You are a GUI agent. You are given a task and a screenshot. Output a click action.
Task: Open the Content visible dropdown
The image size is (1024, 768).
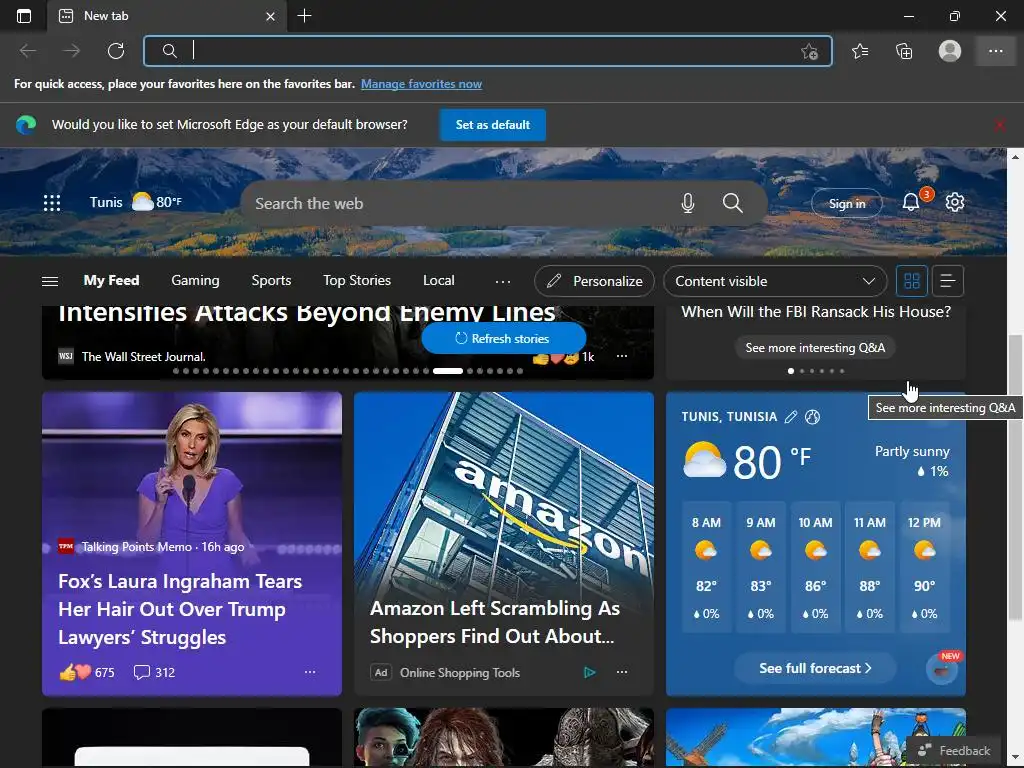click(x=775, y=281)
